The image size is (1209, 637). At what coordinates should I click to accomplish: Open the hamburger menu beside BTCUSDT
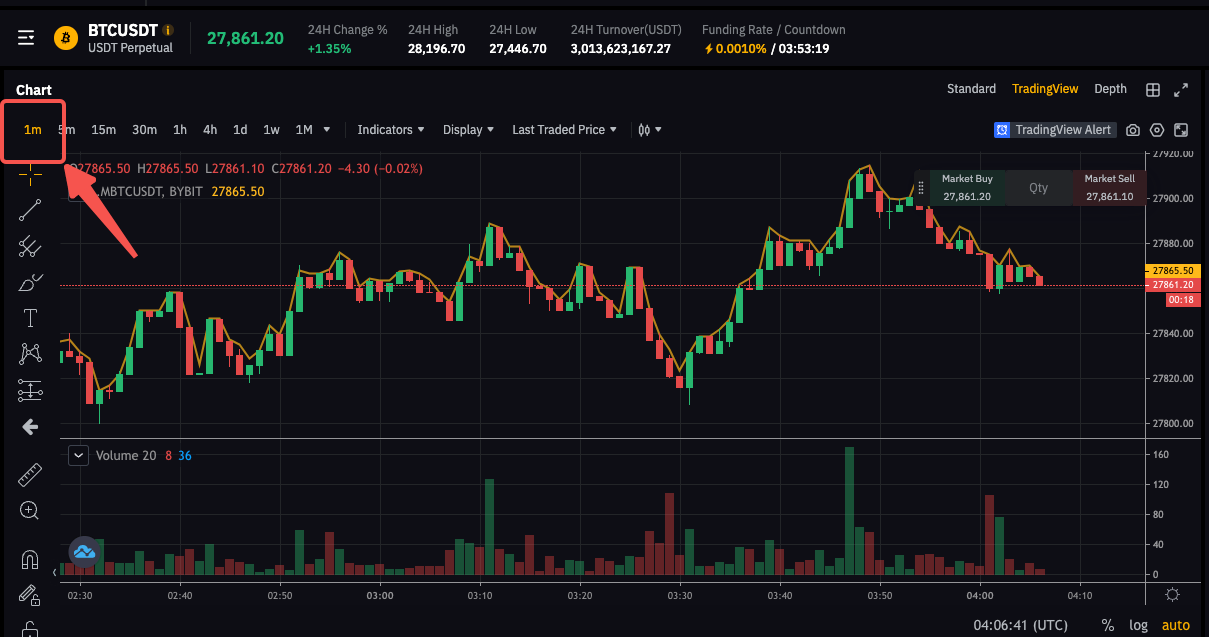(26, 38)
